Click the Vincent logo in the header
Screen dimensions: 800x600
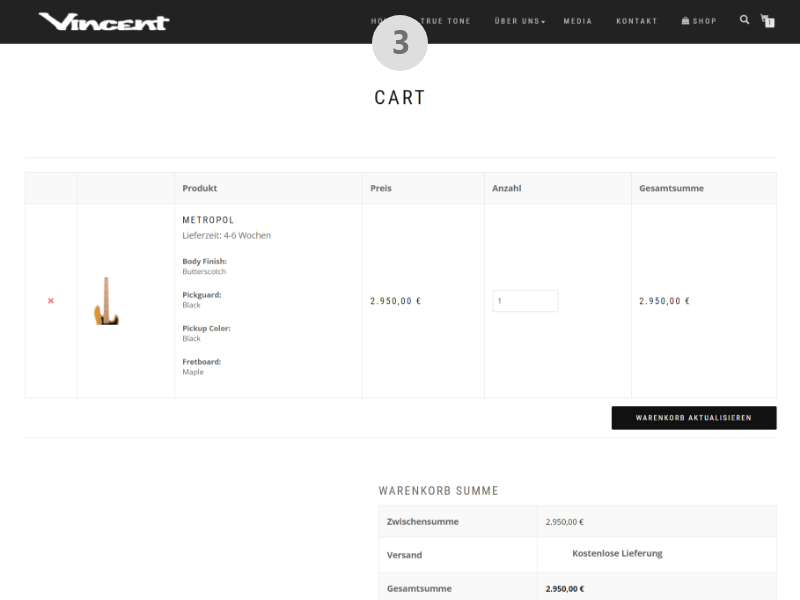[104, 21]
